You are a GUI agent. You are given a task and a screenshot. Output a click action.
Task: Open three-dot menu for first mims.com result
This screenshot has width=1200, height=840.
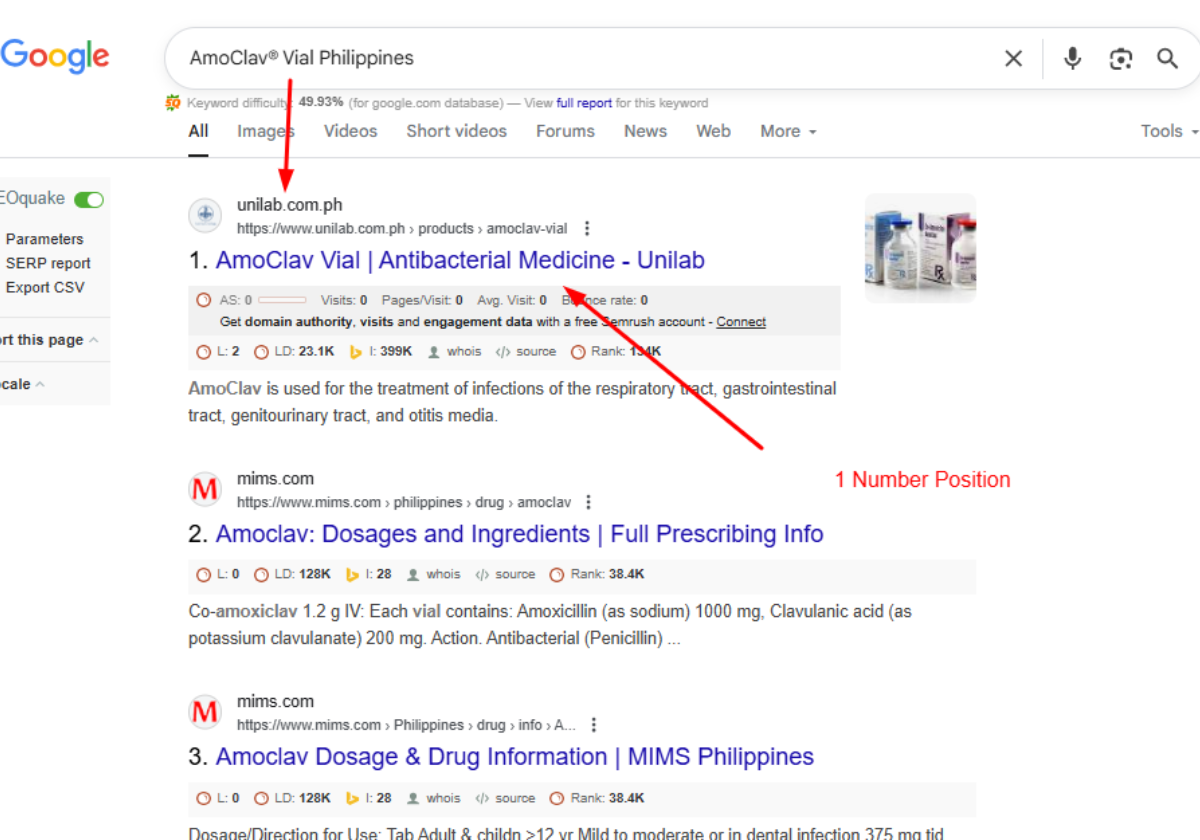[x=589, y=502]
